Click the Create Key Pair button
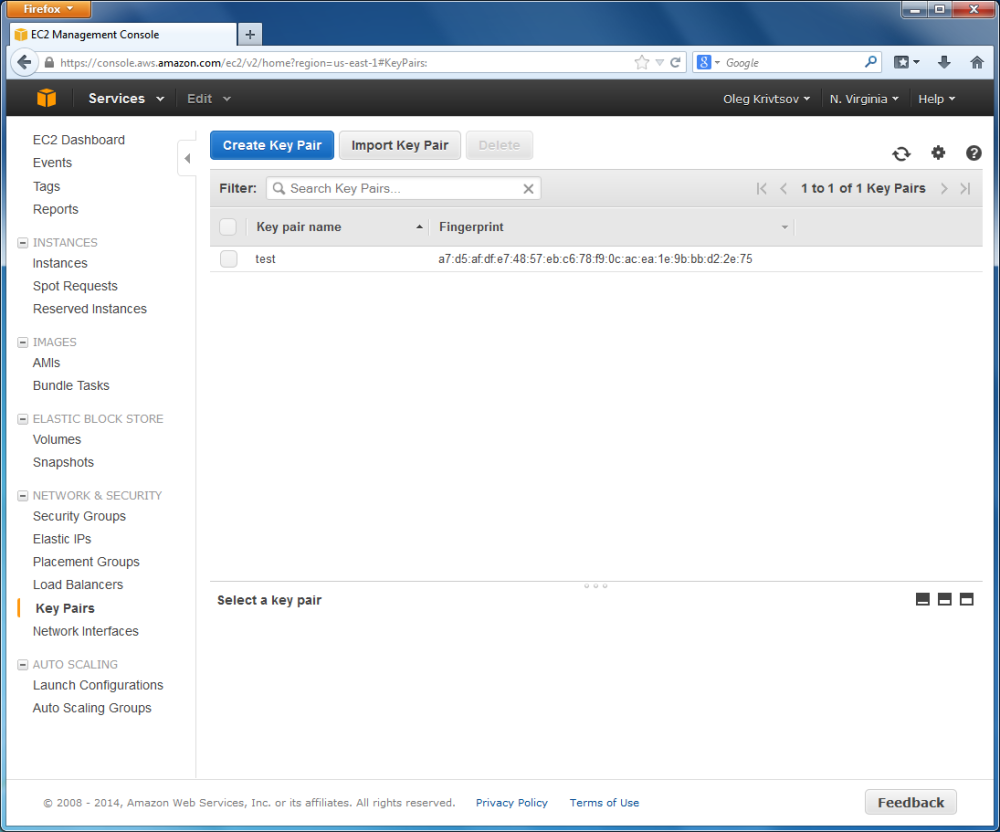 point(272,145)
